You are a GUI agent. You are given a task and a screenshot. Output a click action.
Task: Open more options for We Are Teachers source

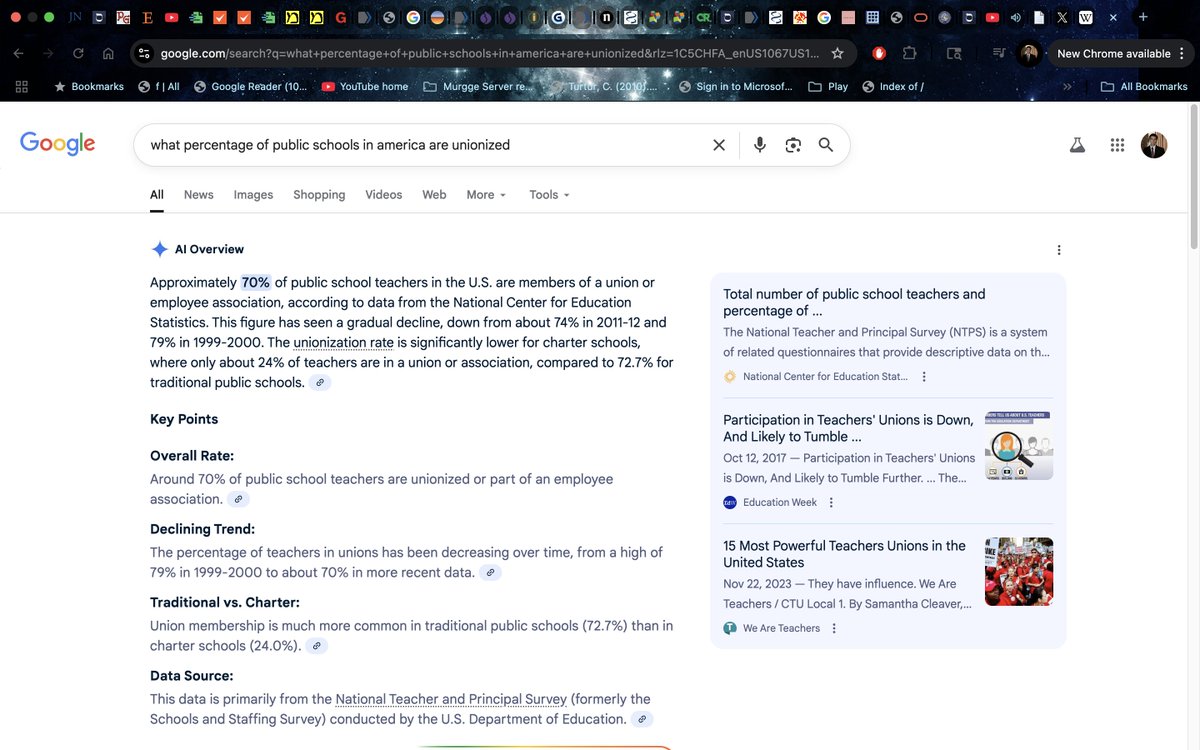point(834,629)
